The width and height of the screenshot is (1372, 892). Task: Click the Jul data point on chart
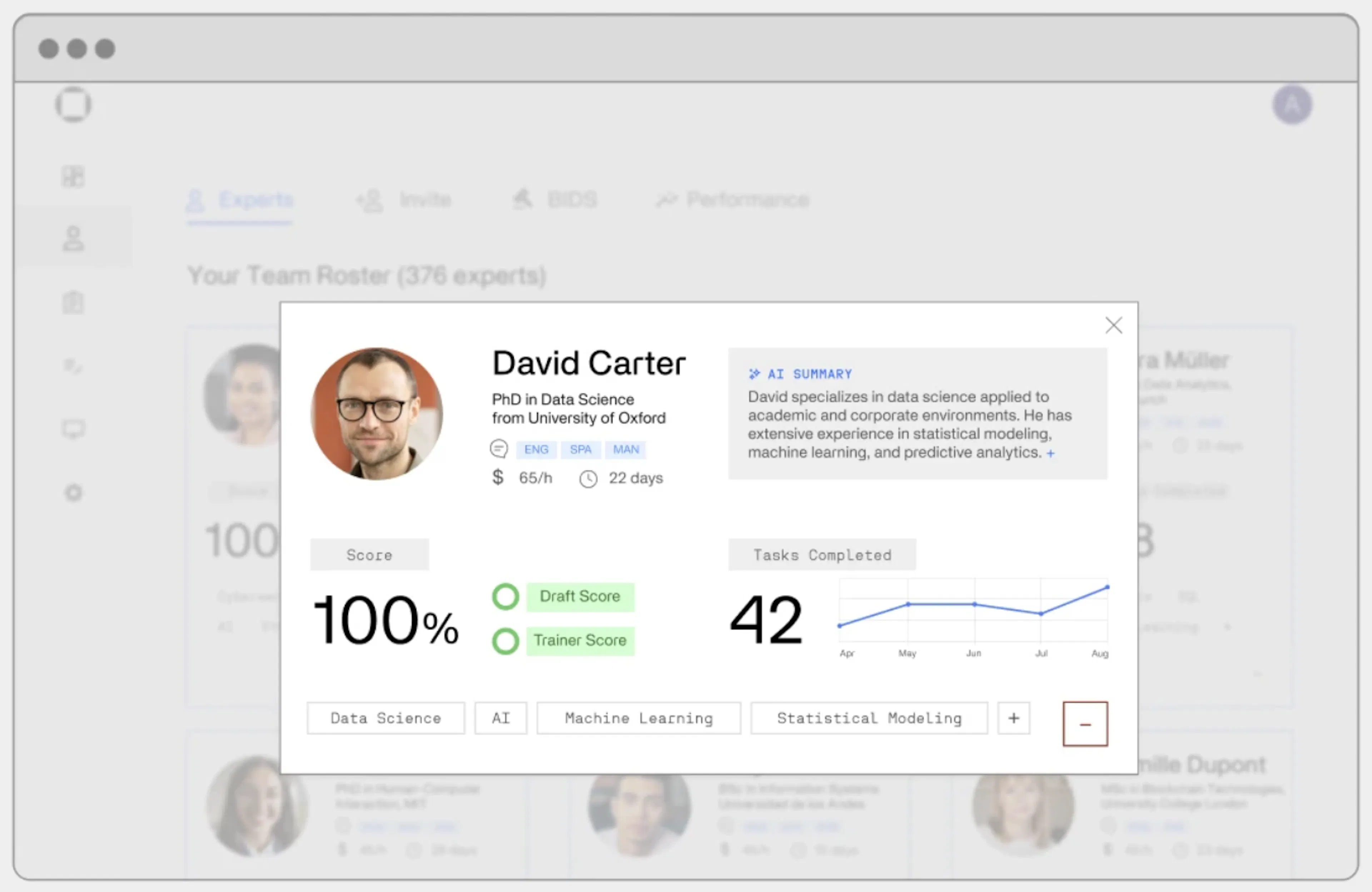[x=1040, y=614]
